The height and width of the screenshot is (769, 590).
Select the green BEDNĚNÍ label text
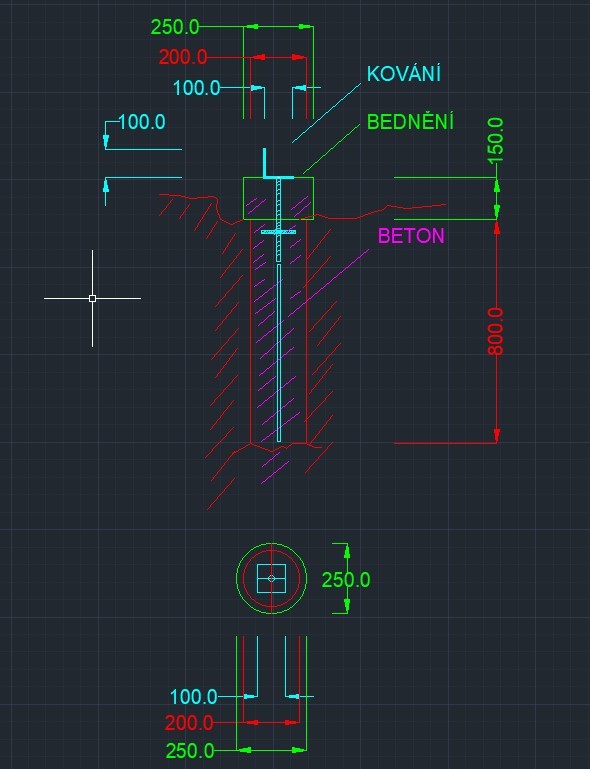410,122
